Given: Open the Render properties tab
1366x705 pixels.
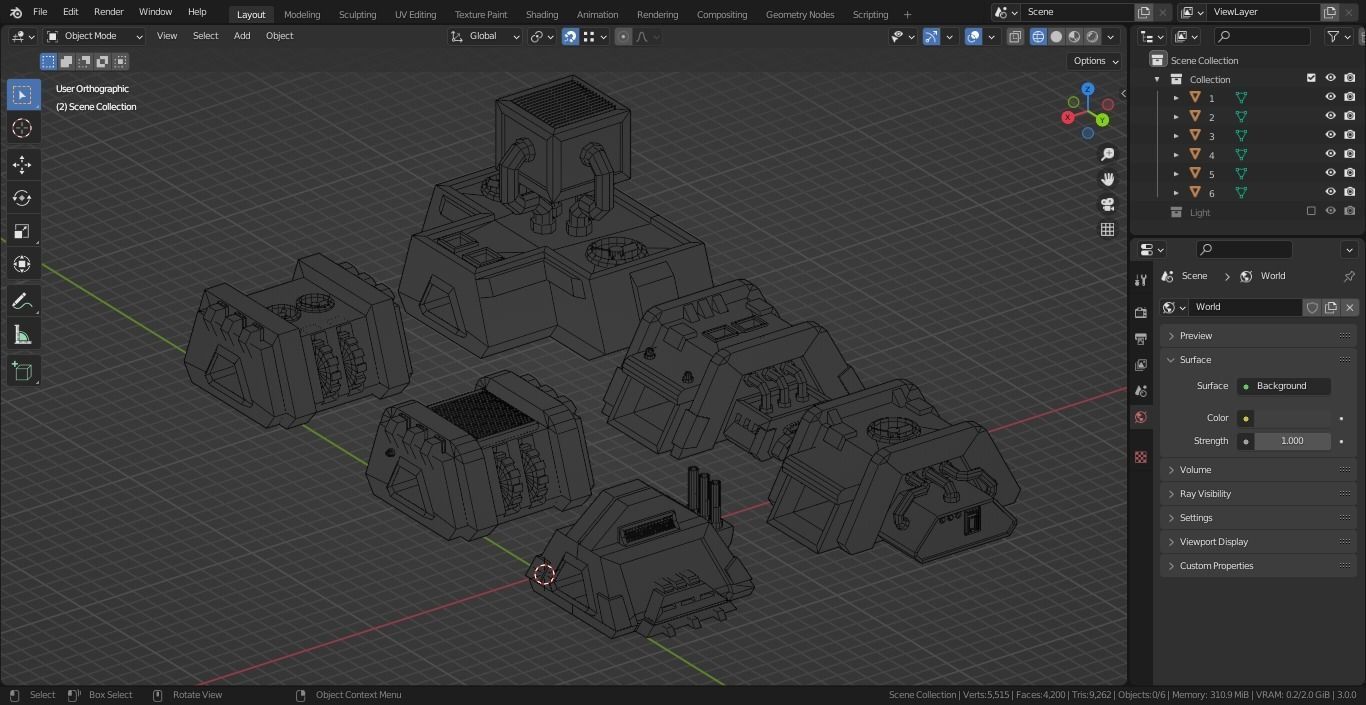Looking at the screenshot, I should [x=1140, y=312].
